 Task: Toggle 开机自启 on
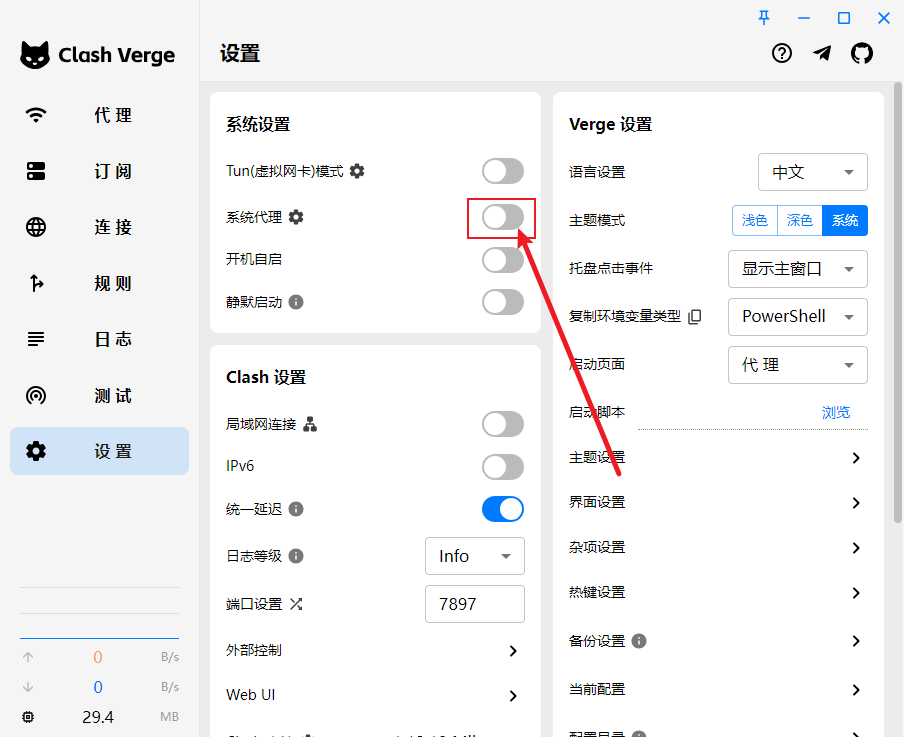coord(502,259)
